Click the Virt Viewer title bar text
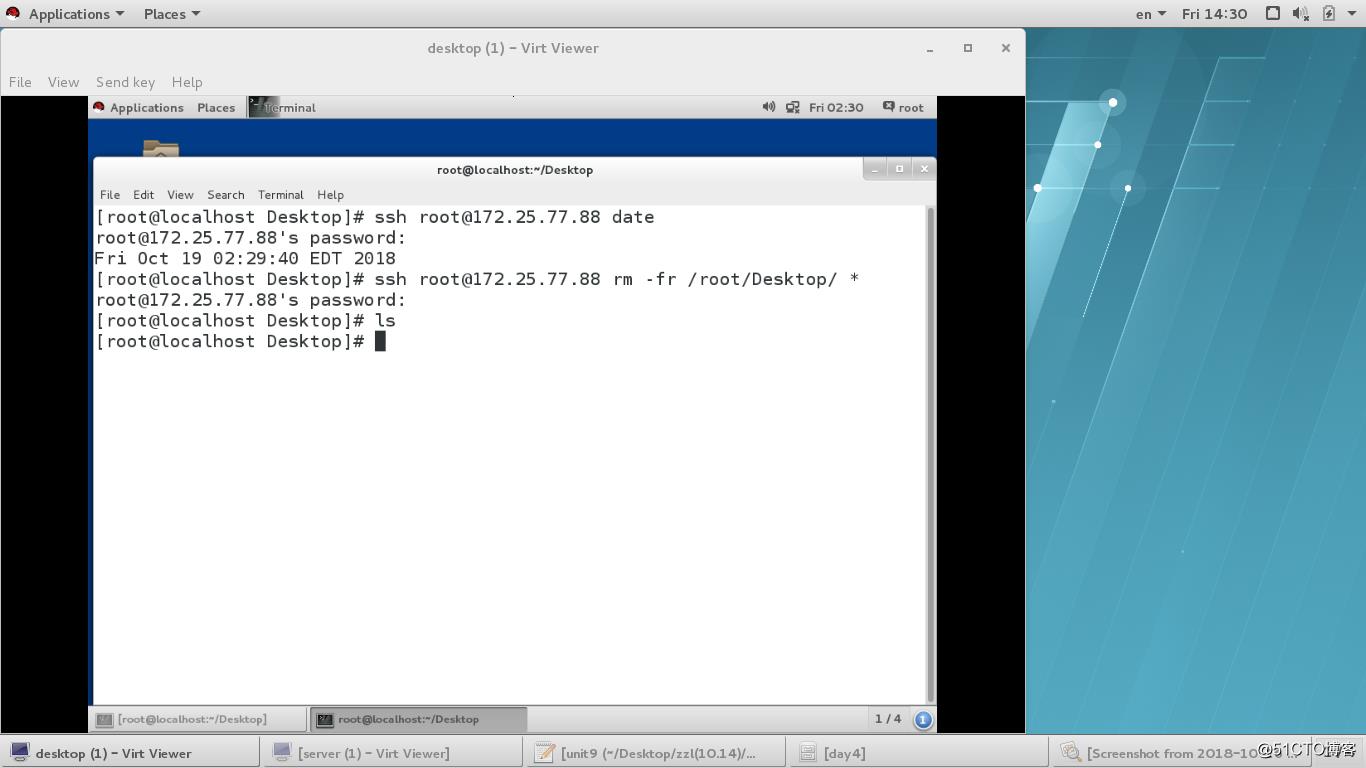The width and height of the screenshot is (1366, 768). 513,48
